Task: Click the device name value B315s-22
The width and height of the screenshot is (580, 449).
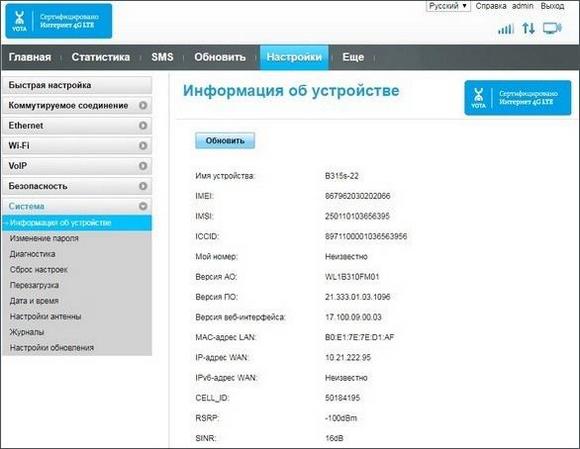Action: coord(341,176)
